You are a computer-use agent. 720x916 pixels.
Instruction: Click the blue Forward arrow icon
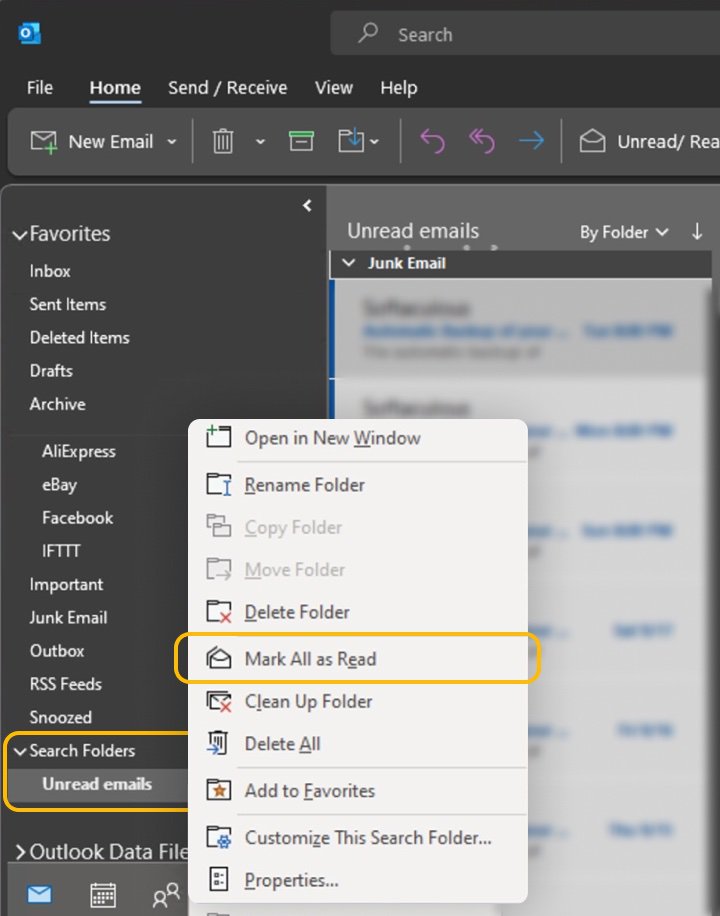pos(531,141)
